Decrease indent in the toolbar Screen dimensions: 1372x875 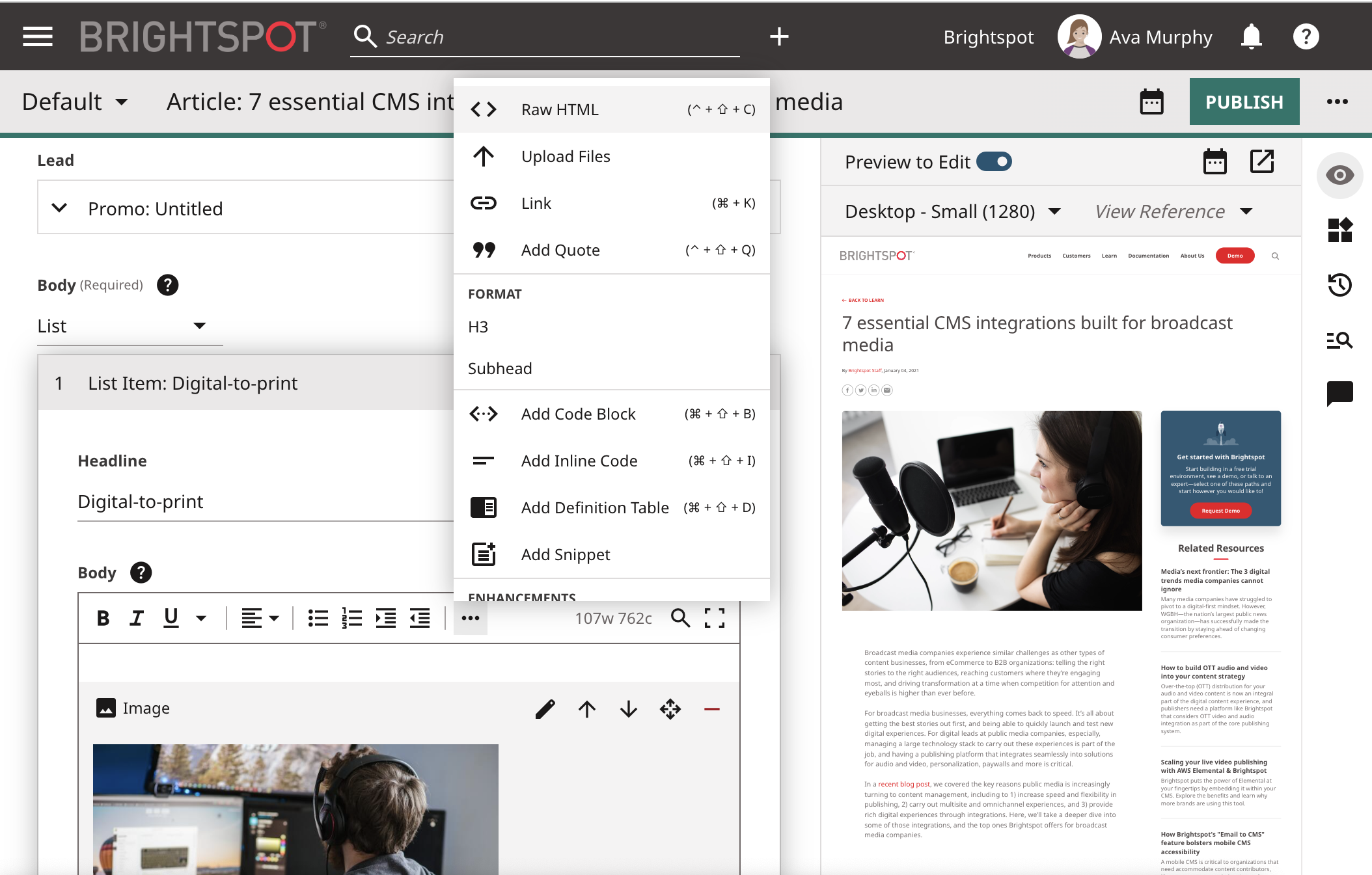[419, 618]
